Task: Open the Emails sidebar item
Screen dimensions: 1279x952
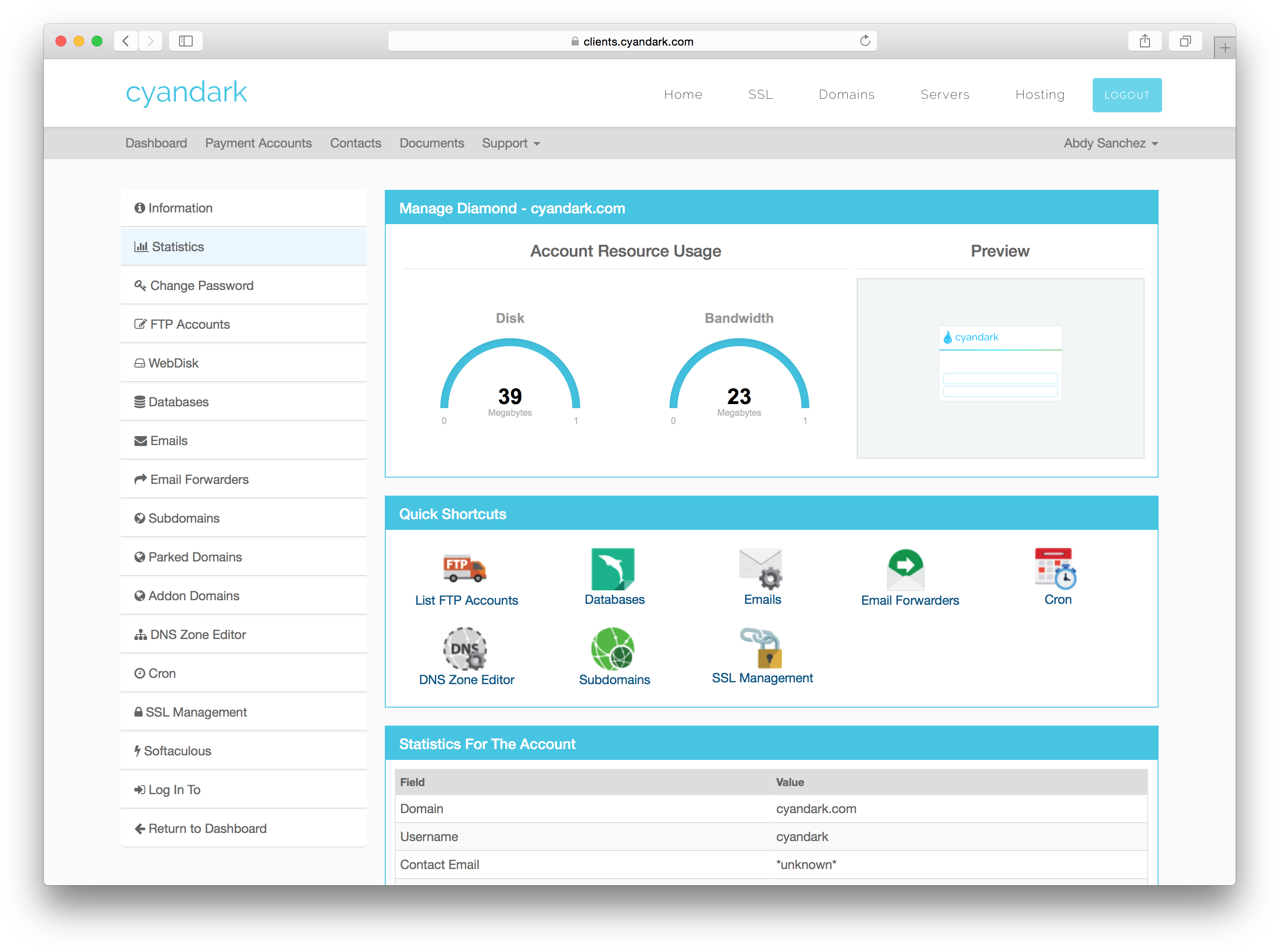Action: point(244,441)
